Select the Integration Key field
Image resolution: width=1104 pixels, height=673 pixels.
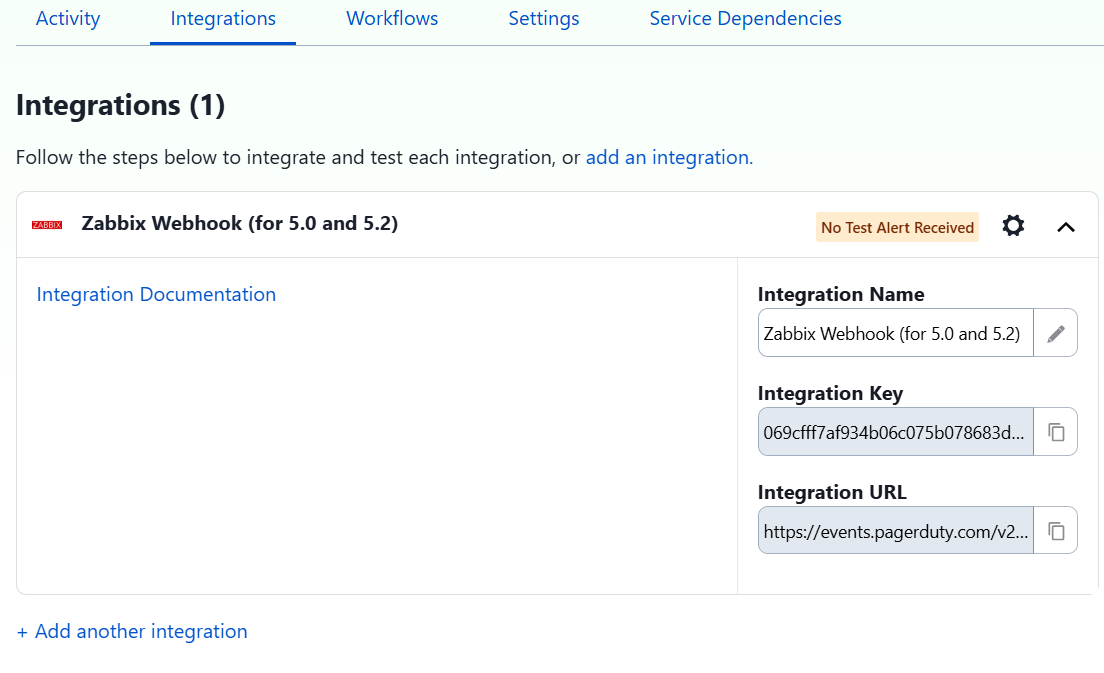pos(896,432)
